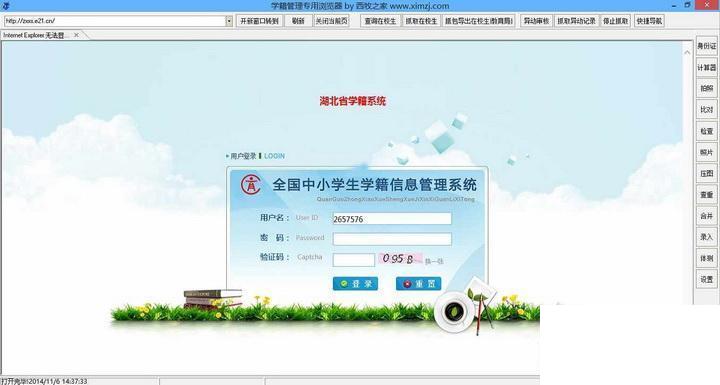Click the 停止抓取 button

(615, 21)
